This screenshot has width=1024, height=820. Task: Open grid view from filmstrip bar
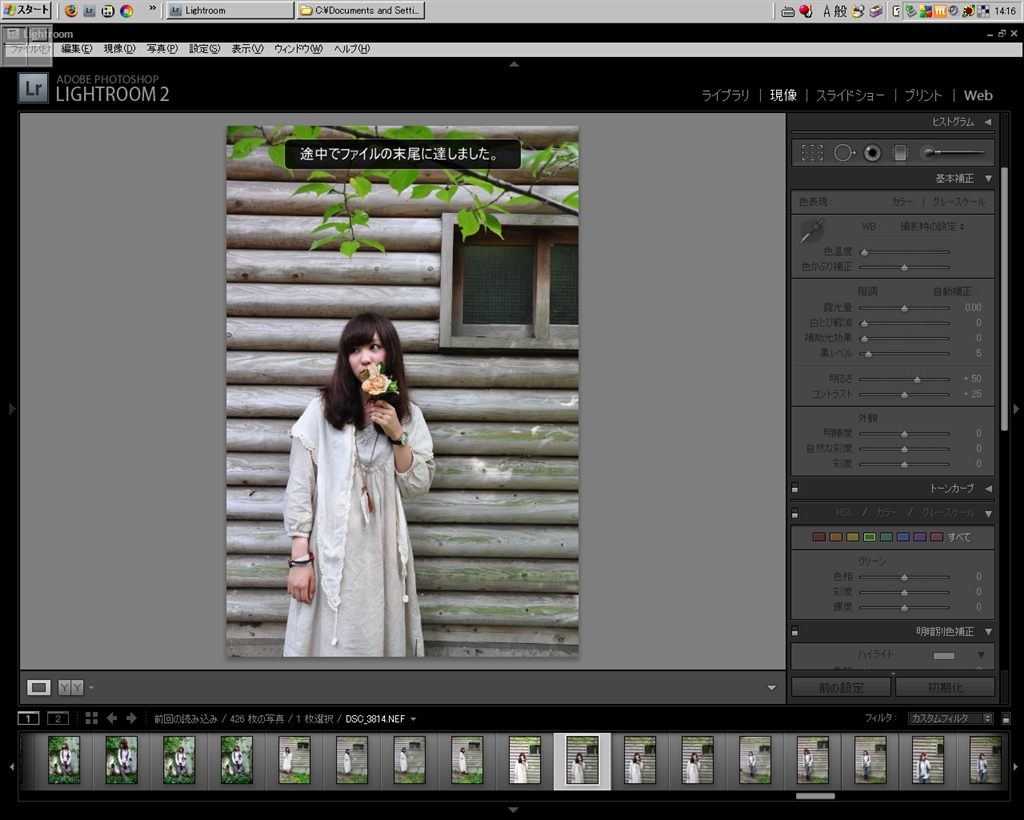point(91,718)
